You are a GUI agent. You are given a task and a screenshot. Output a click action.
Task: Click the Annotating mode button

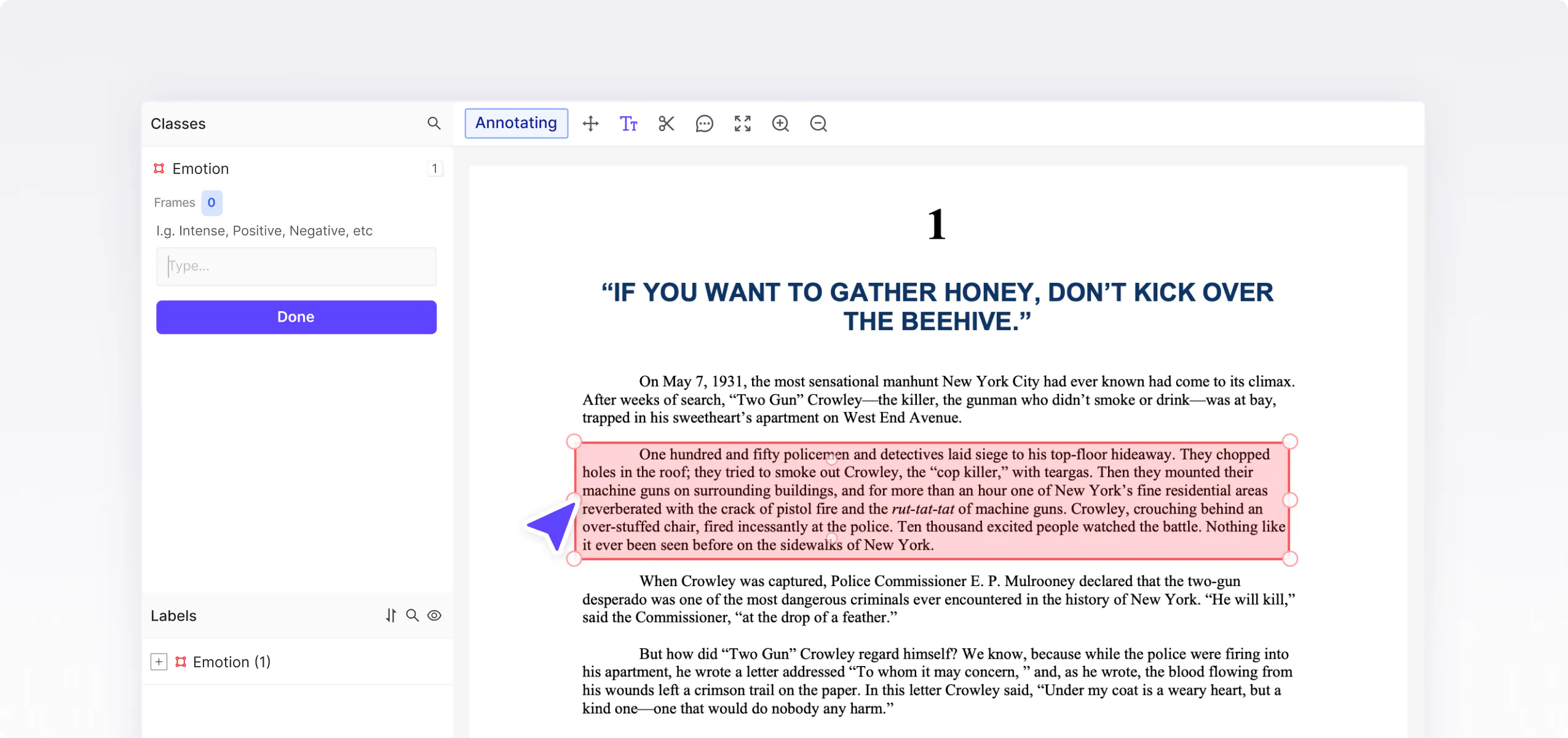pos(516,123)
